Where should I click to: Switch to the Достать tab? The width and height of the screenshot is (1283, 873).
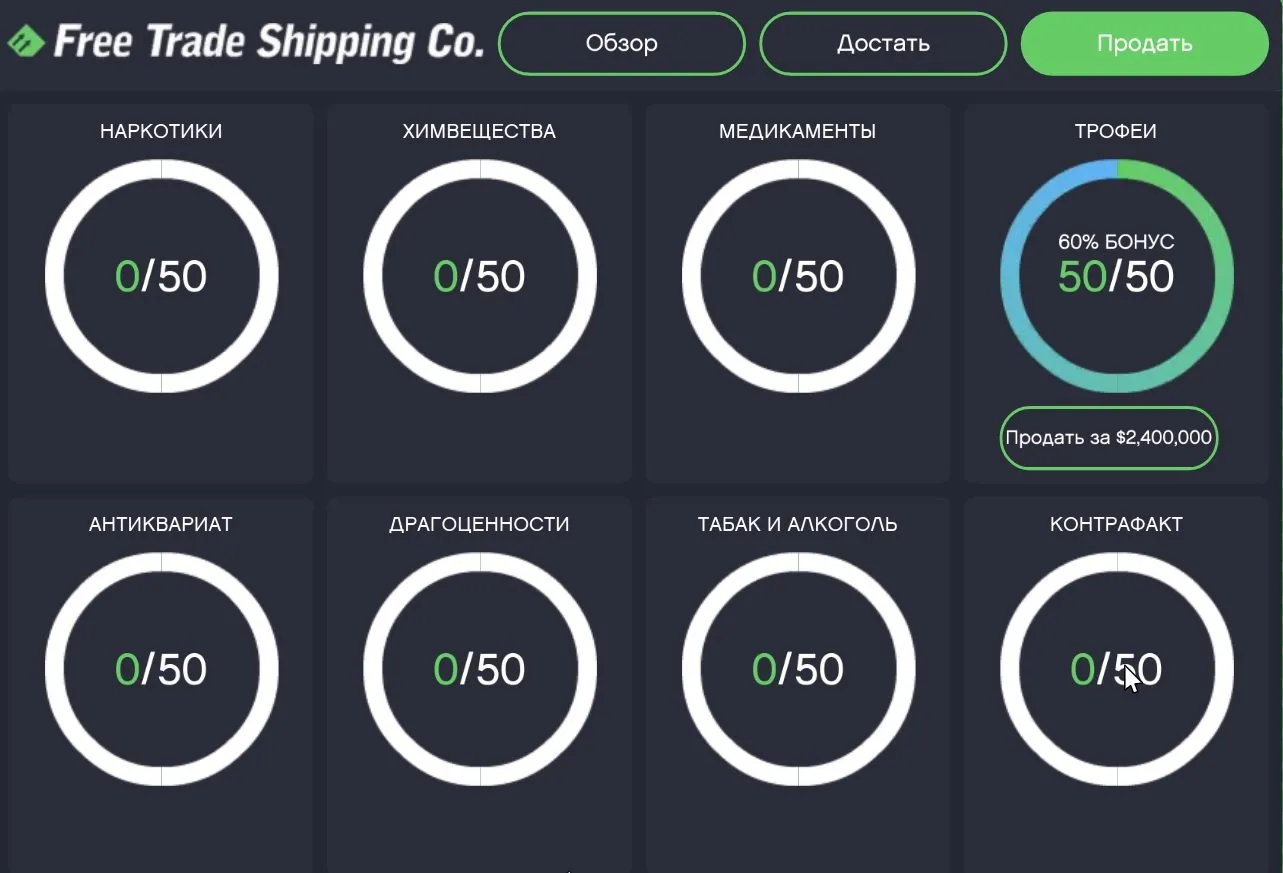(883, 44)
